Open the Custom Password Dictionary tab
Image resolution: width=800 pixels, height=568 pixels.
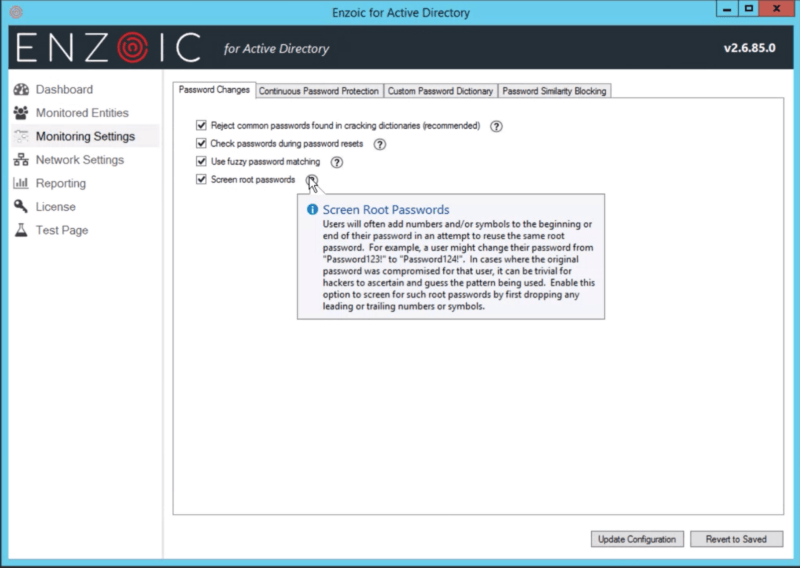point(440,91)
